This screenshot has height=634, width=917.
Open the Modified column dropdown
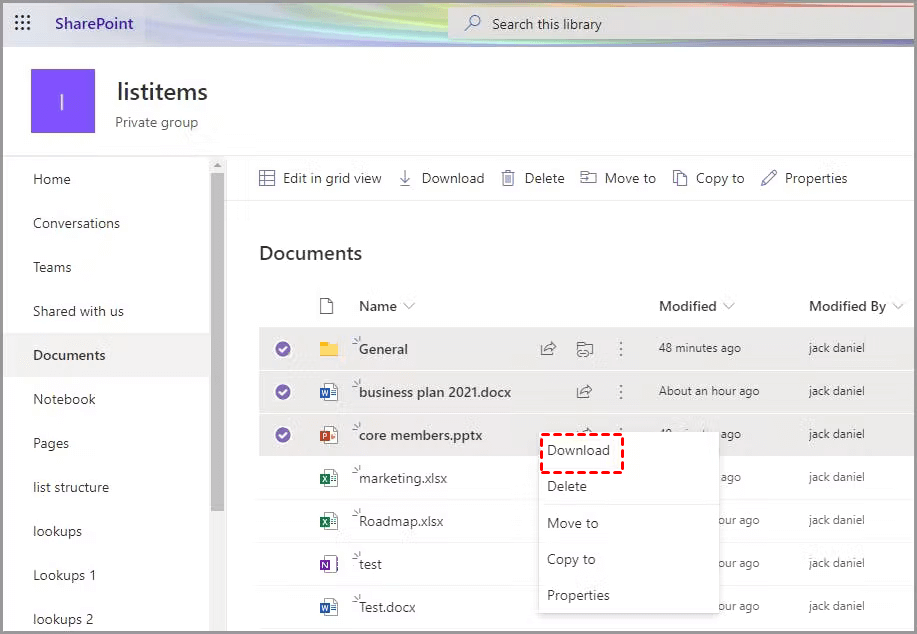[x=728, y=306]
